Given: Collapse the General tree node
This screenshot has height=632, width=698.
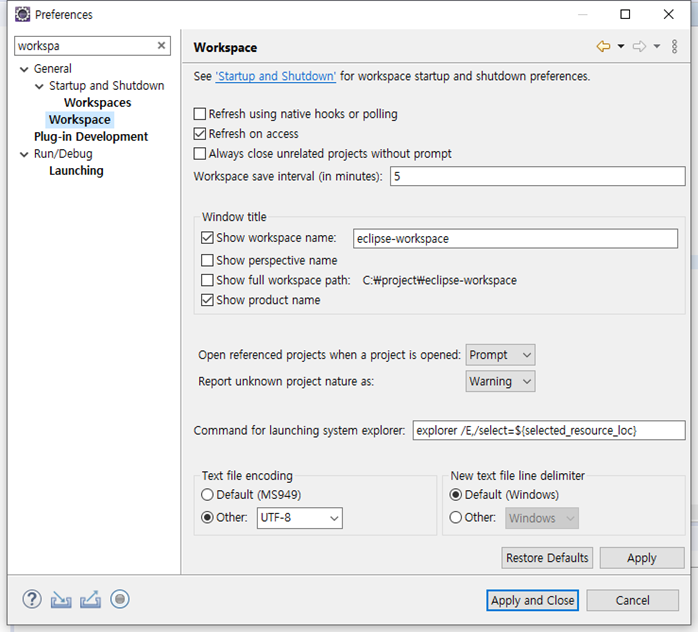Looking at the screenshot, I should pyautogui.click(x=24, y=69).
